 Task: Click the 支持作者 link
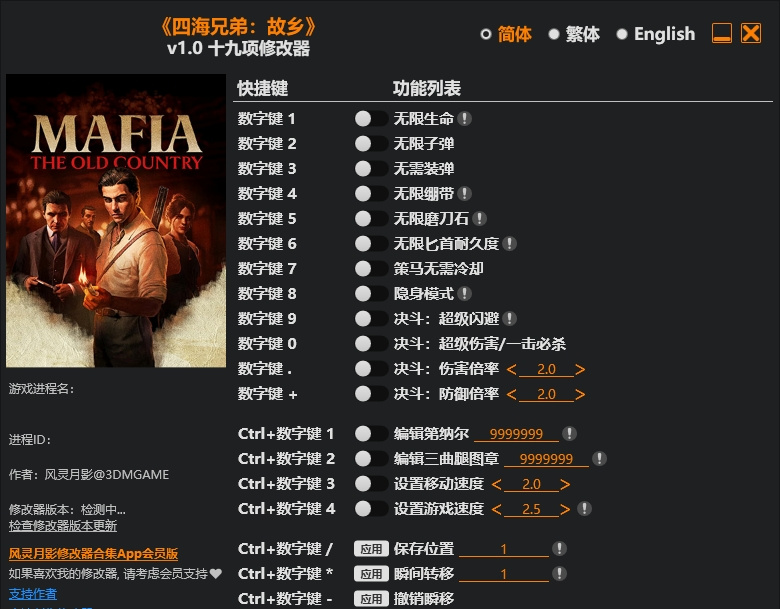[x=33, y=594]
